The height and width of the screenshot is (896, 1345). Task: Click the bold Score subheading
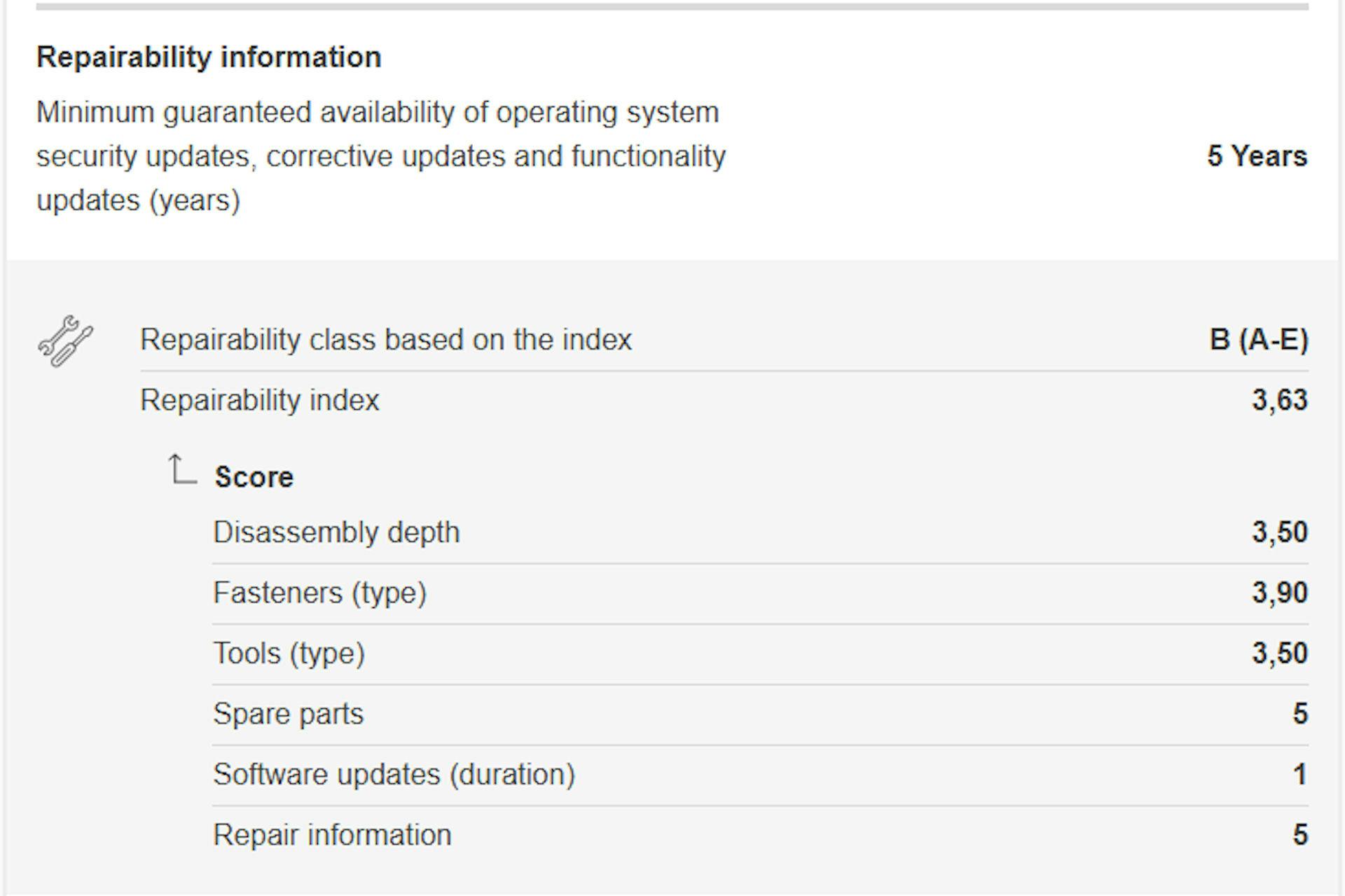(x=254, y=477)
